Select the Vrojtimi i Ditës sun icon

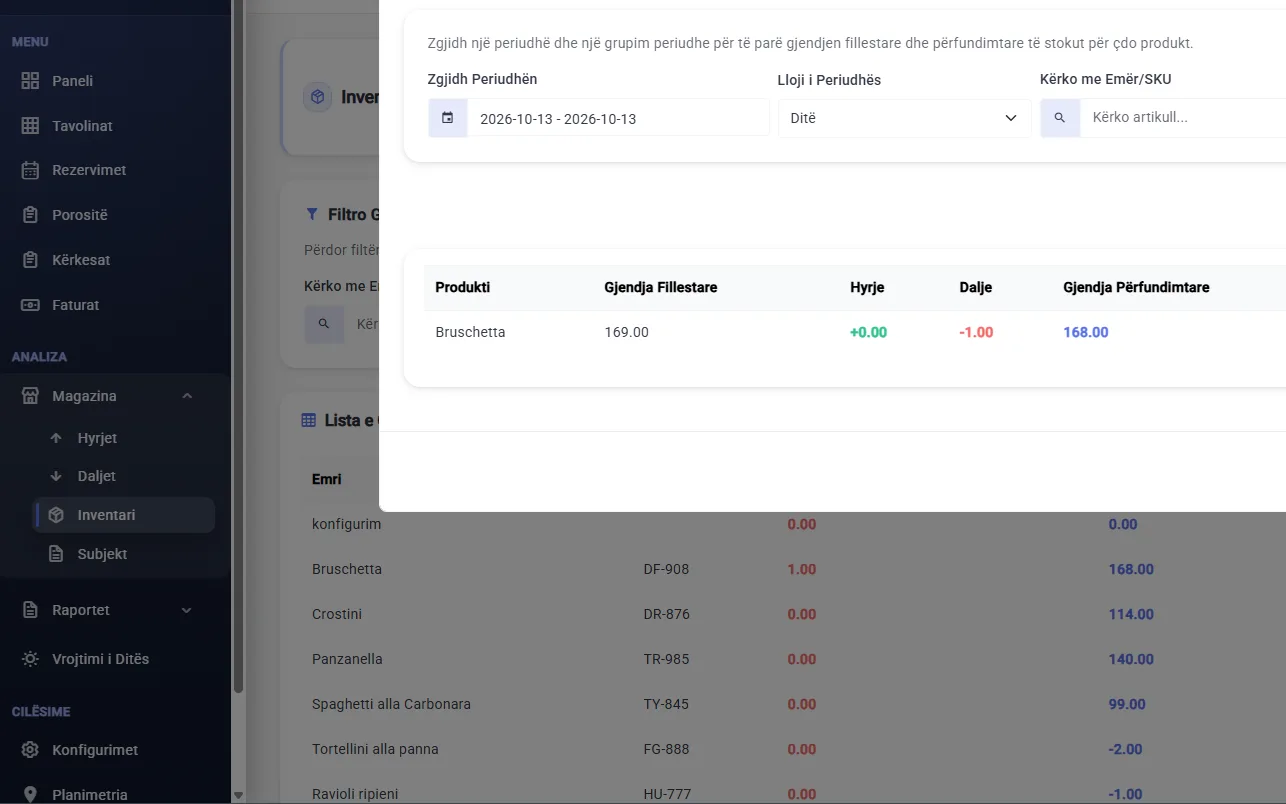point(30,659)
